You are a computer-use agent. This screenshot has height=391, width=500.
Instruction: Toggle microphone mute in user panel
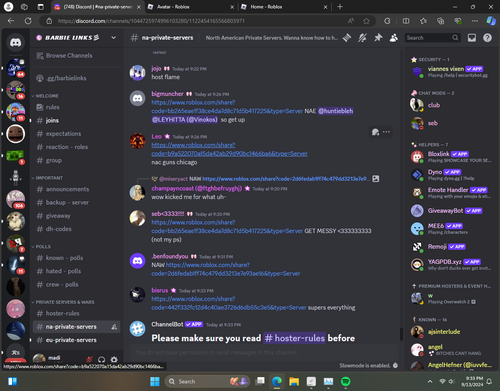pos(89,359)
